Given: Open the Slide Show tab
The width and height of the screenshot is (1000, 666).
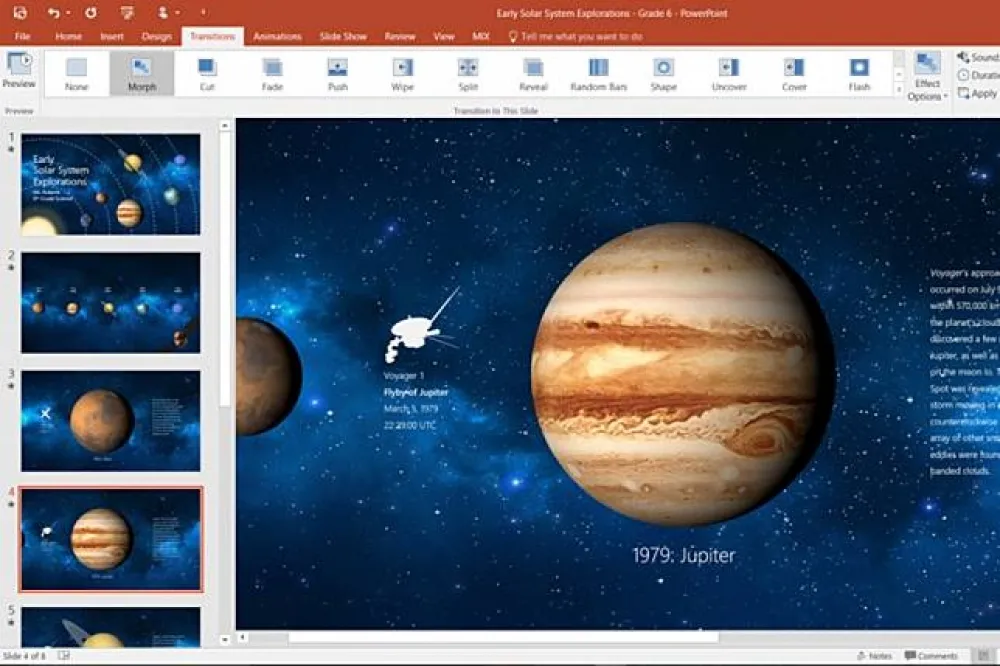Looking at the screenshot, I should 343,36.
